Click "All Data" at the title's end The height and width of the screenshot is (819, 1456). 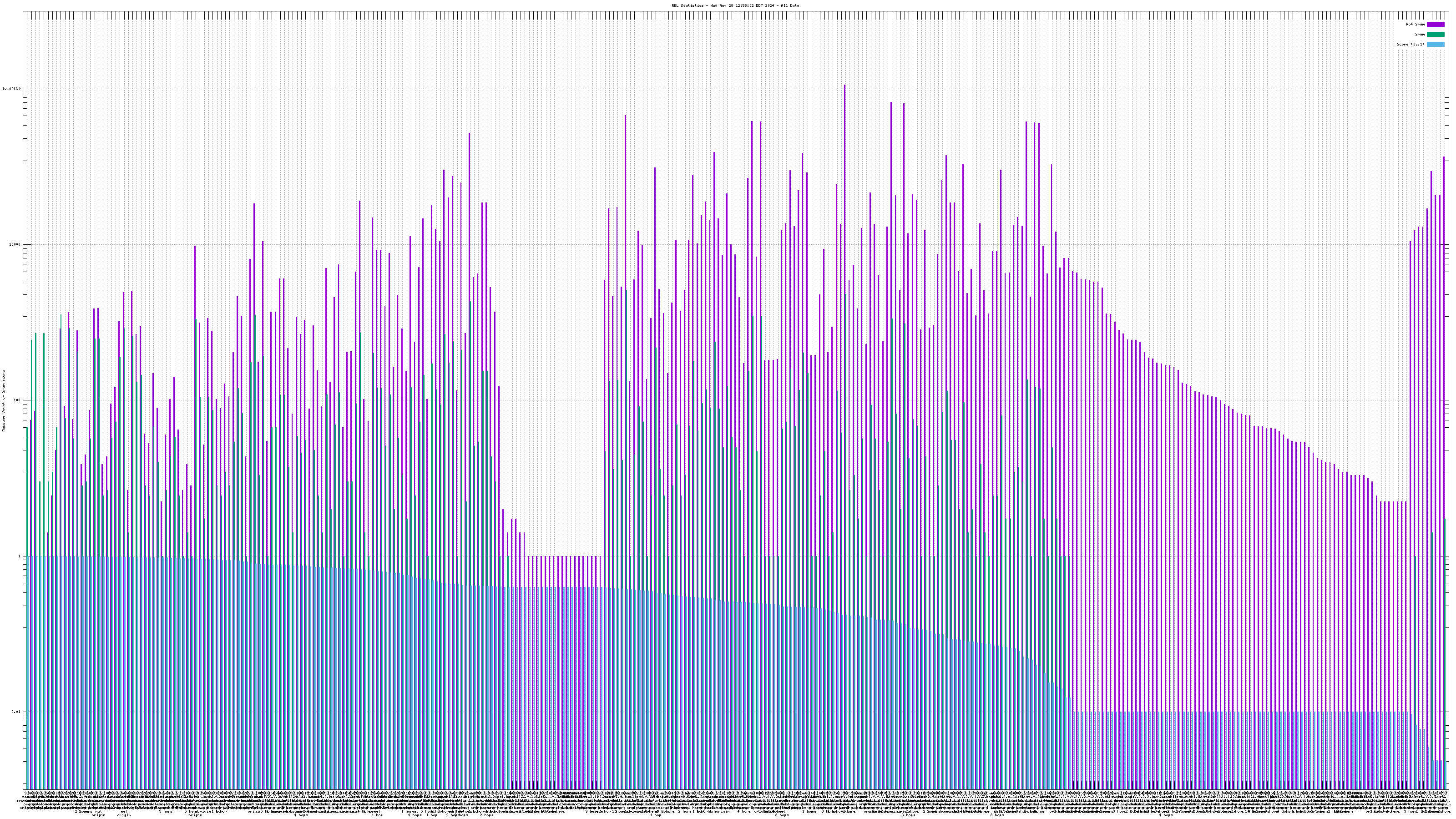(791, 5)
